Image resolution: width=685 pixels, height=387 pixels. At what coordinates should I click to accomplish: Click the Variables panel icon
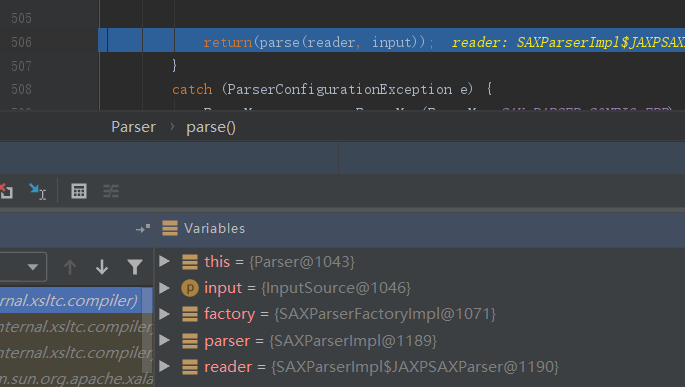click(x=170, y=228)
